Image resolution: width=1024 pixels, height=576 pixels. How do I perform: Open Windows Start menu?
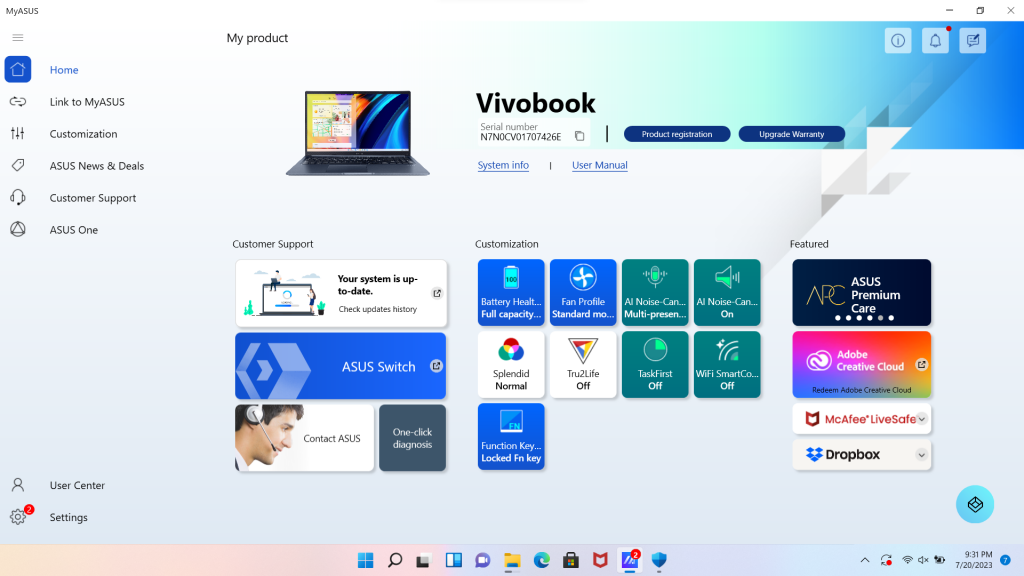(366, 560)
